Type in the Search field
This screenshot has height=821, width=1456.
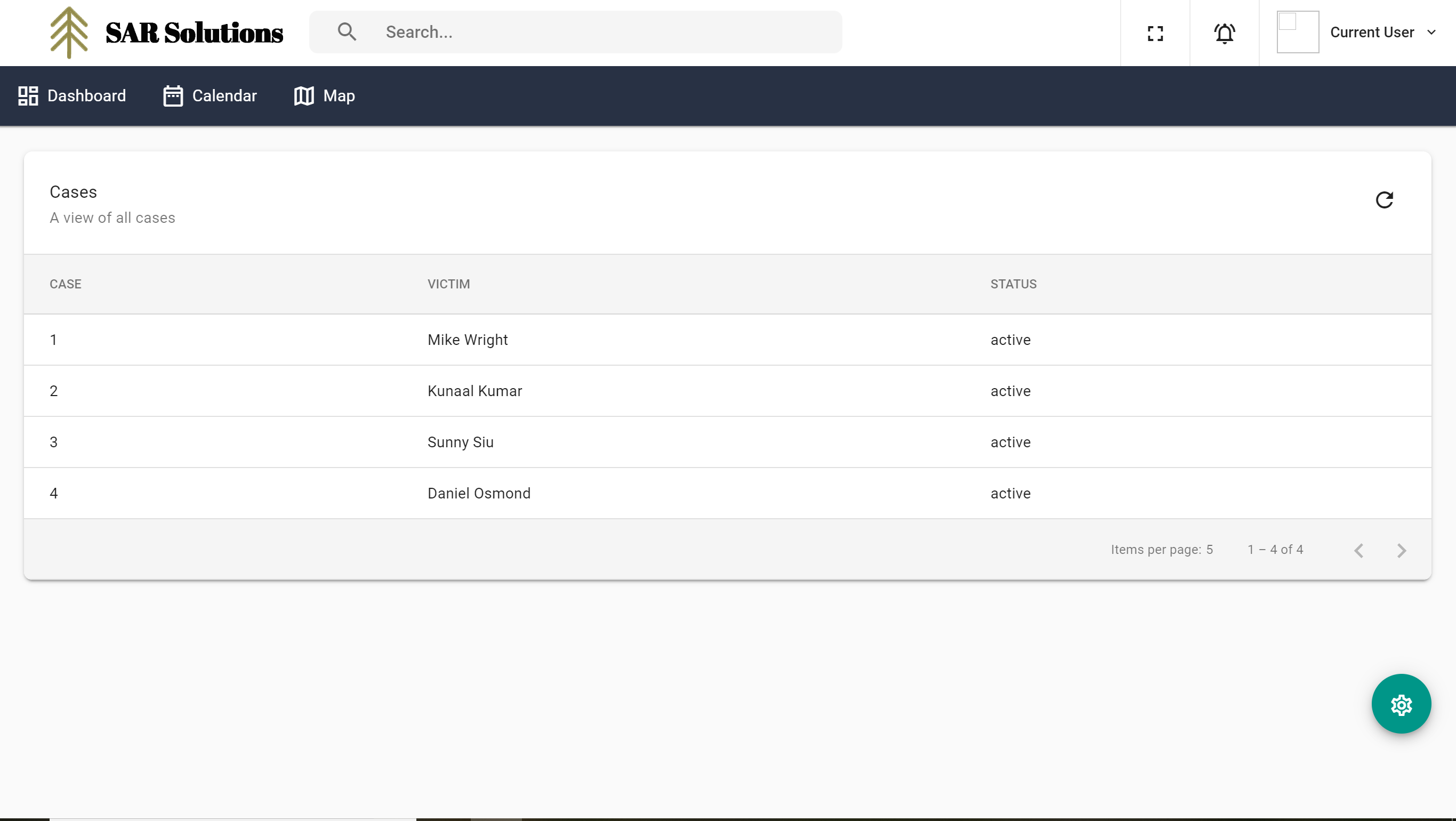click(605, 32)
